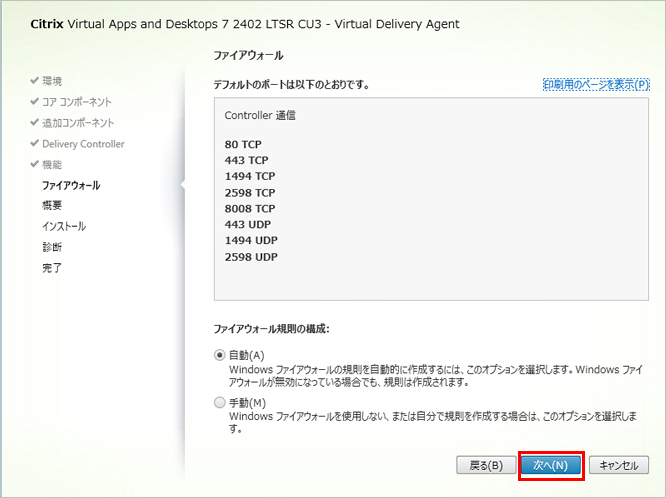This screenshot has height=498, width=666.
Task: Click the checkmark next to コア コンポーネント
Action: coord(35,101)
